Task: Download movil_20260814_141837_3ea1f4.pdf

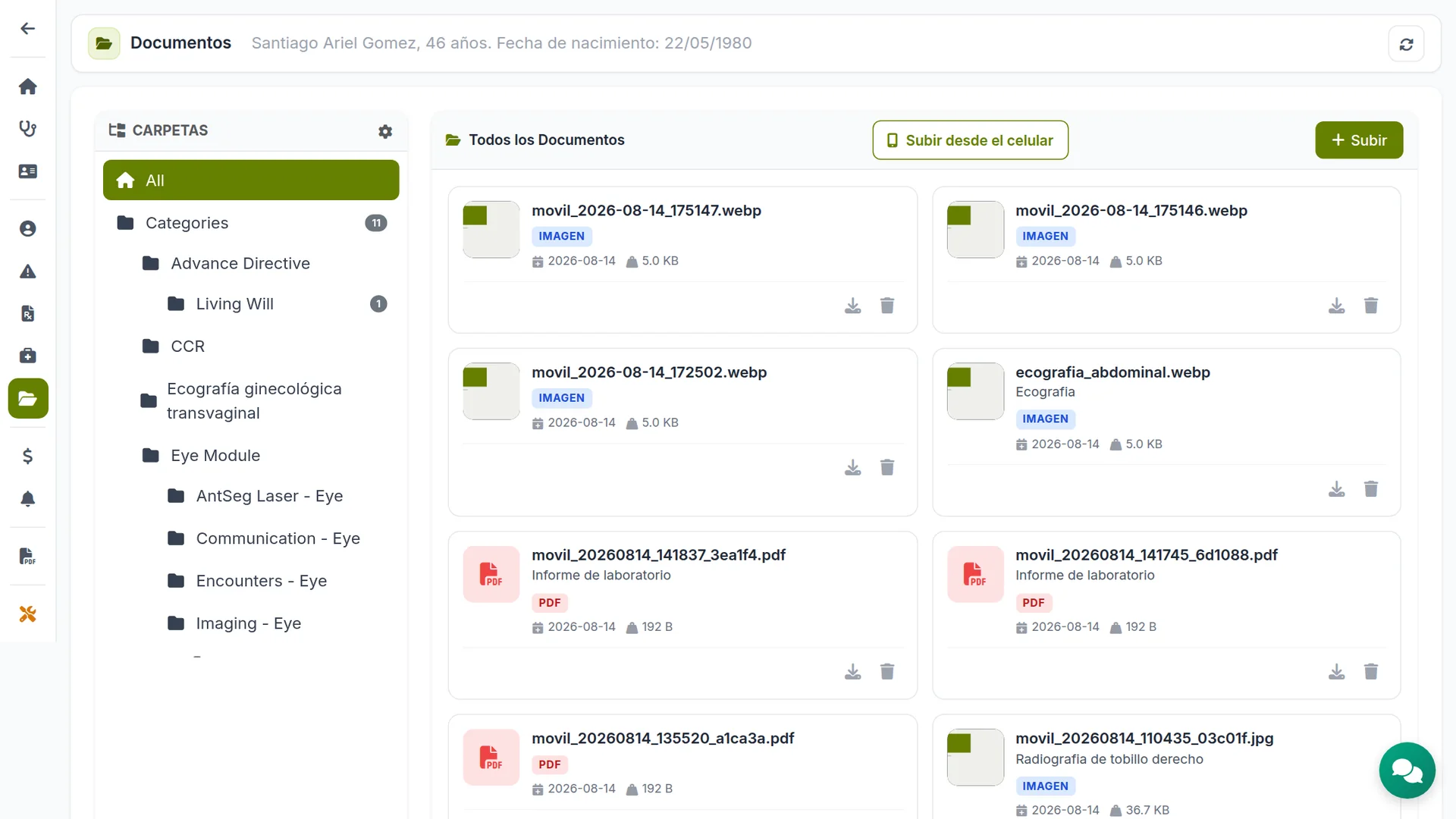Action: pos(853,672)
